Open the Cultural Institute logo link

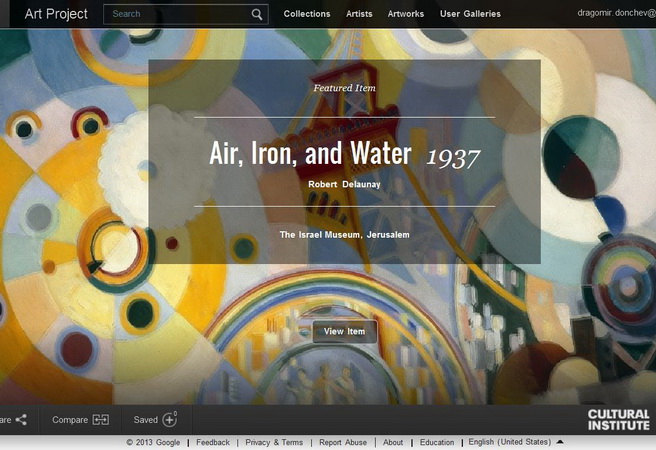(618, 420)
